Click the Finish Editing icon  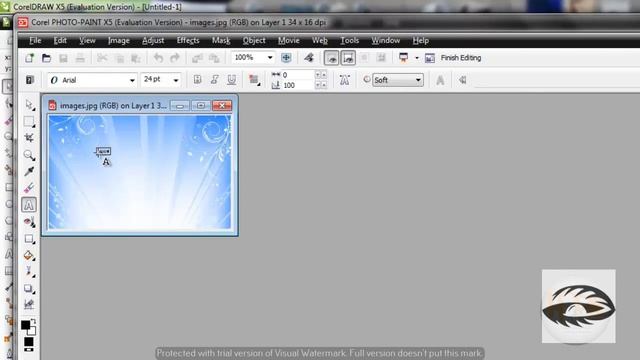click(429, 58)
